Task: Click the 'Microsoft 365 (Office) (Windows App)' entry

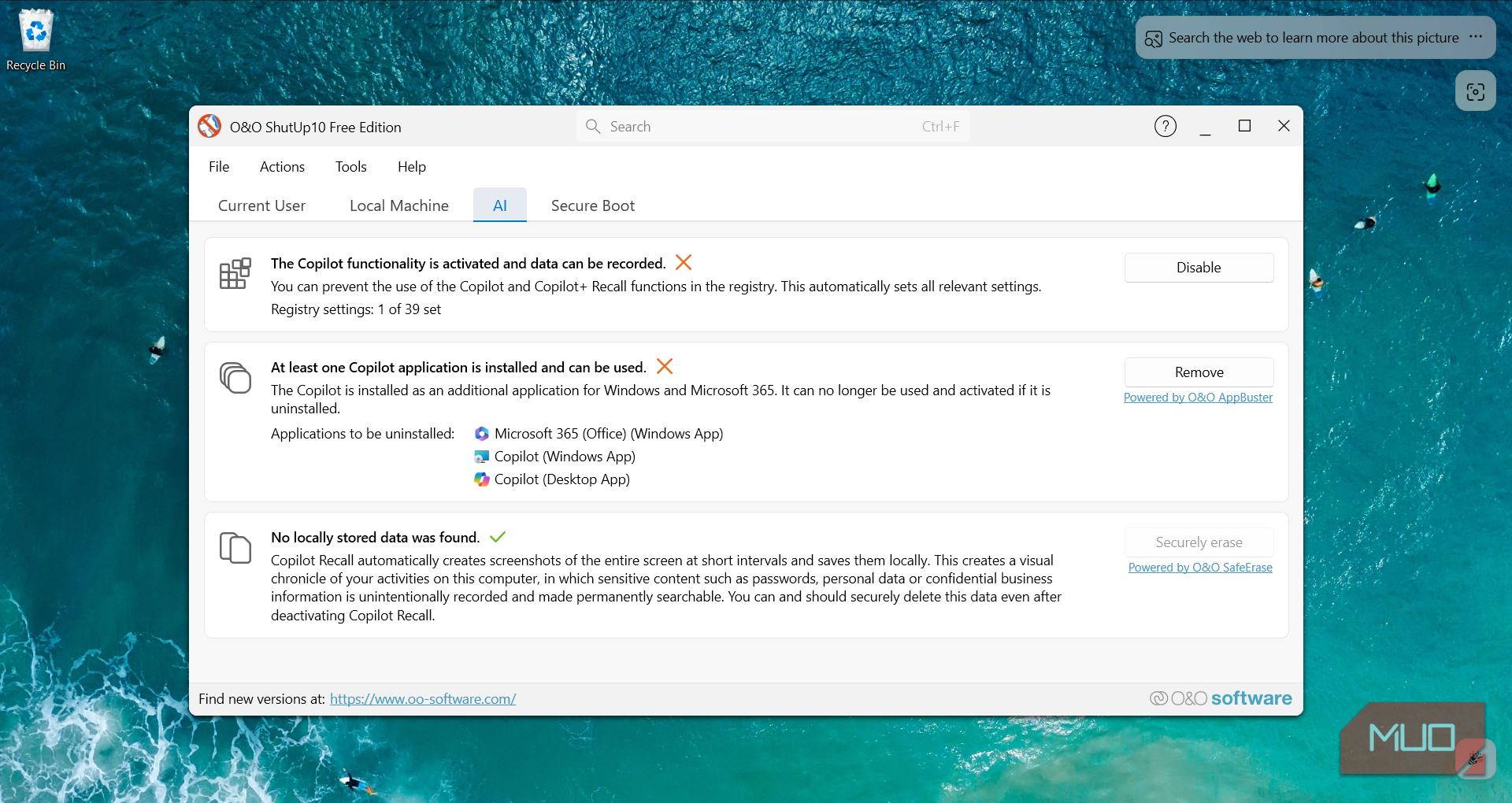Action: pos(609,434)
